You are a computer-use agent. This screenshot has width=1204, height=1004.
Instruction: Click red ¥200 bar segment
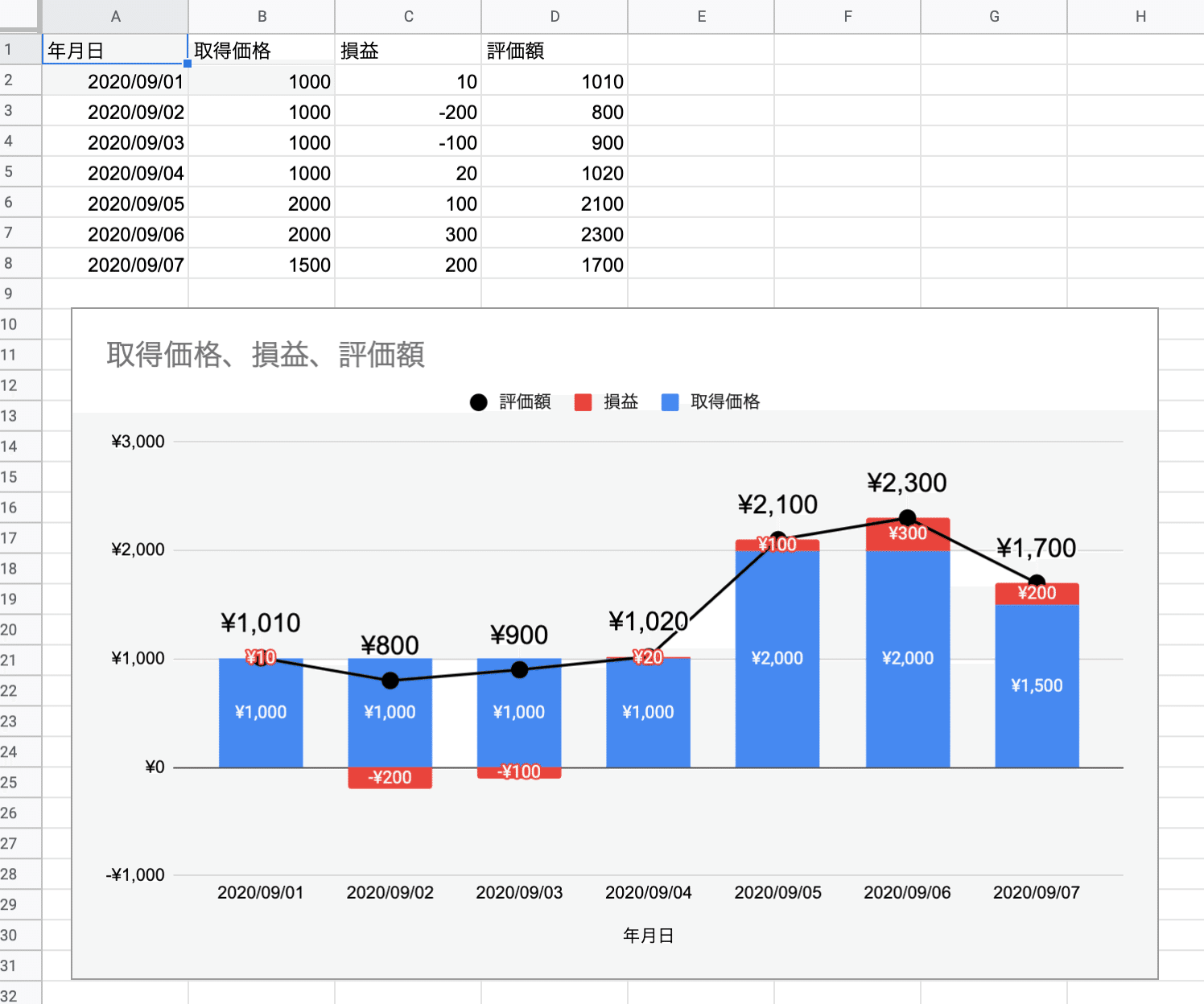point(1037,594)
